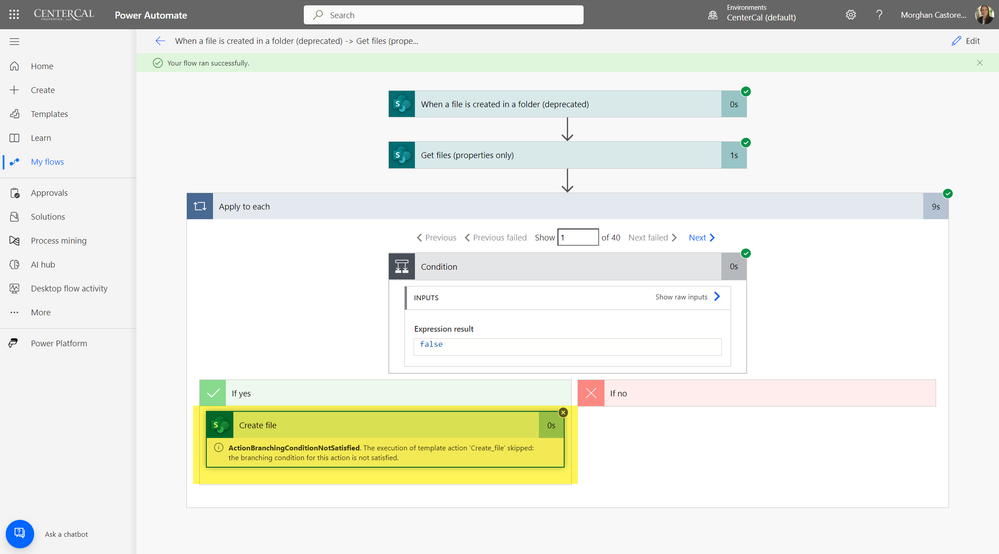Go to Next iteration
Screen dimensions: 999x554
701,238
